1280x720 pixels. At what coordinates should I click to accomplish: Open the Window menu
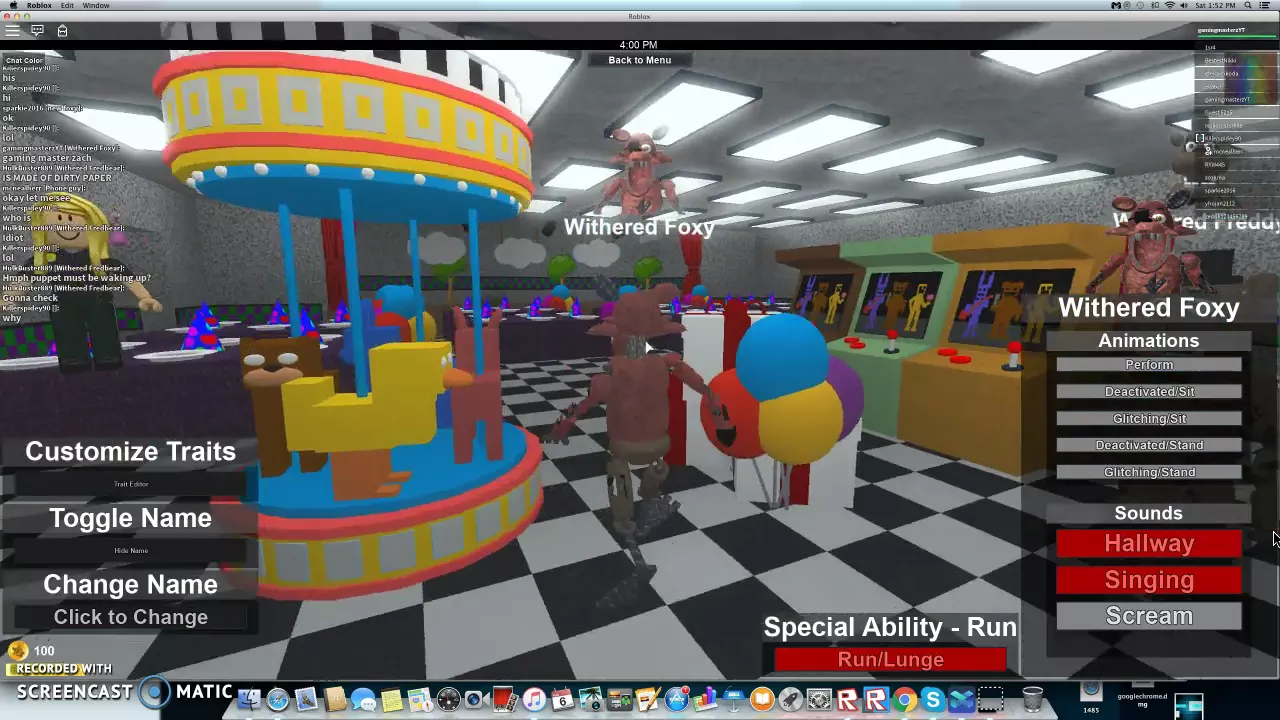click(96, 5)
